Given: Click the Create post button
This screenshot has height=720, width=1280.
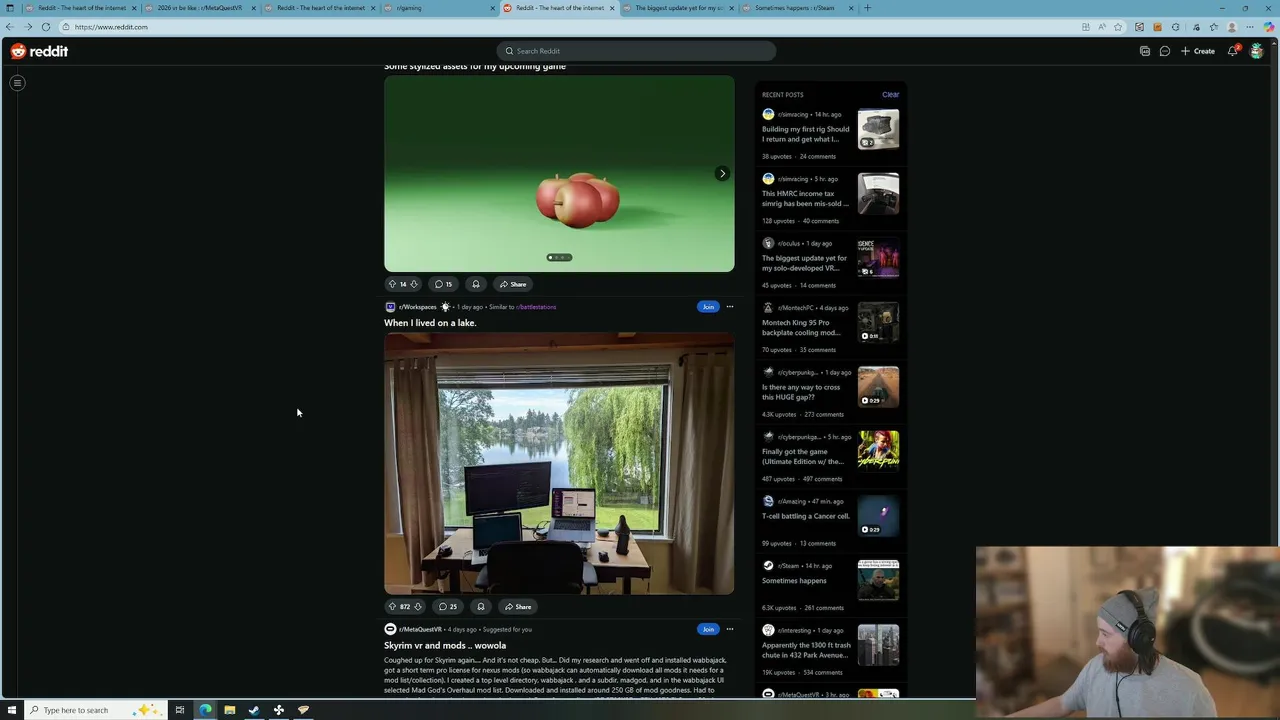Looking at the screenshot, I should pos(1198,51).
